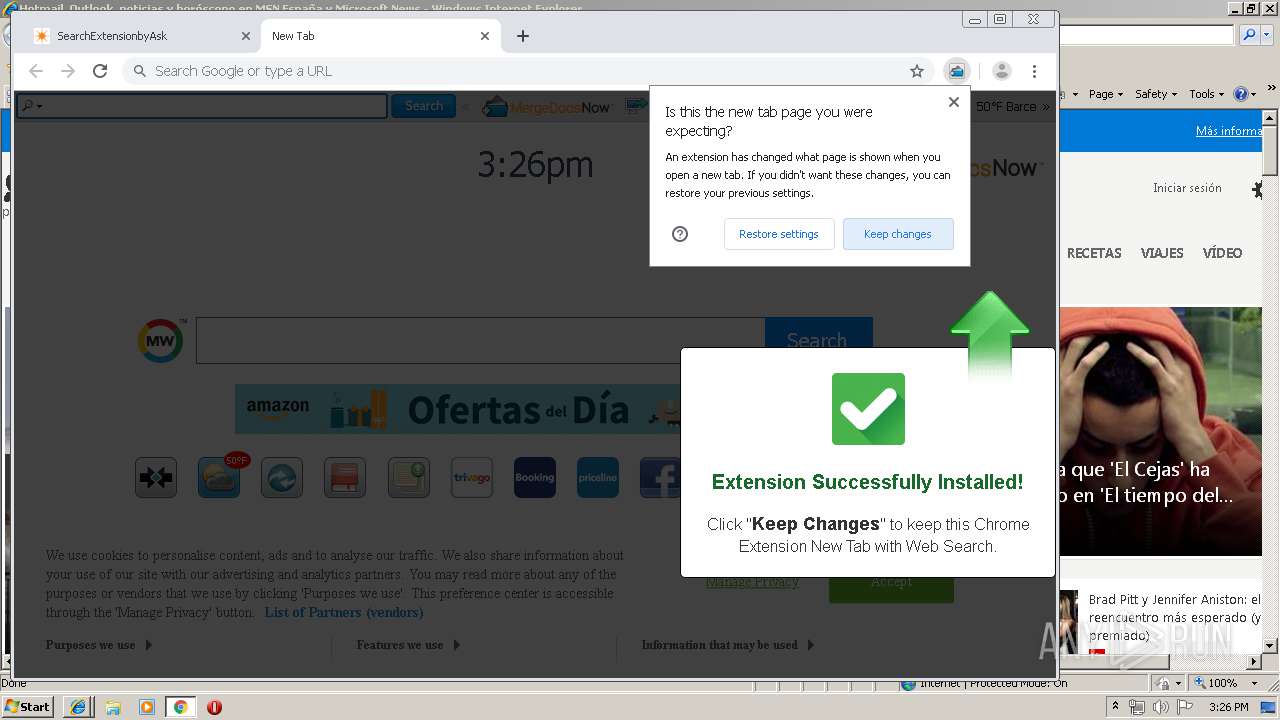Viewport: 1280px width, 720px height.
Task: Click the IE search magnifier button
Action: [x=1249, y=34]
